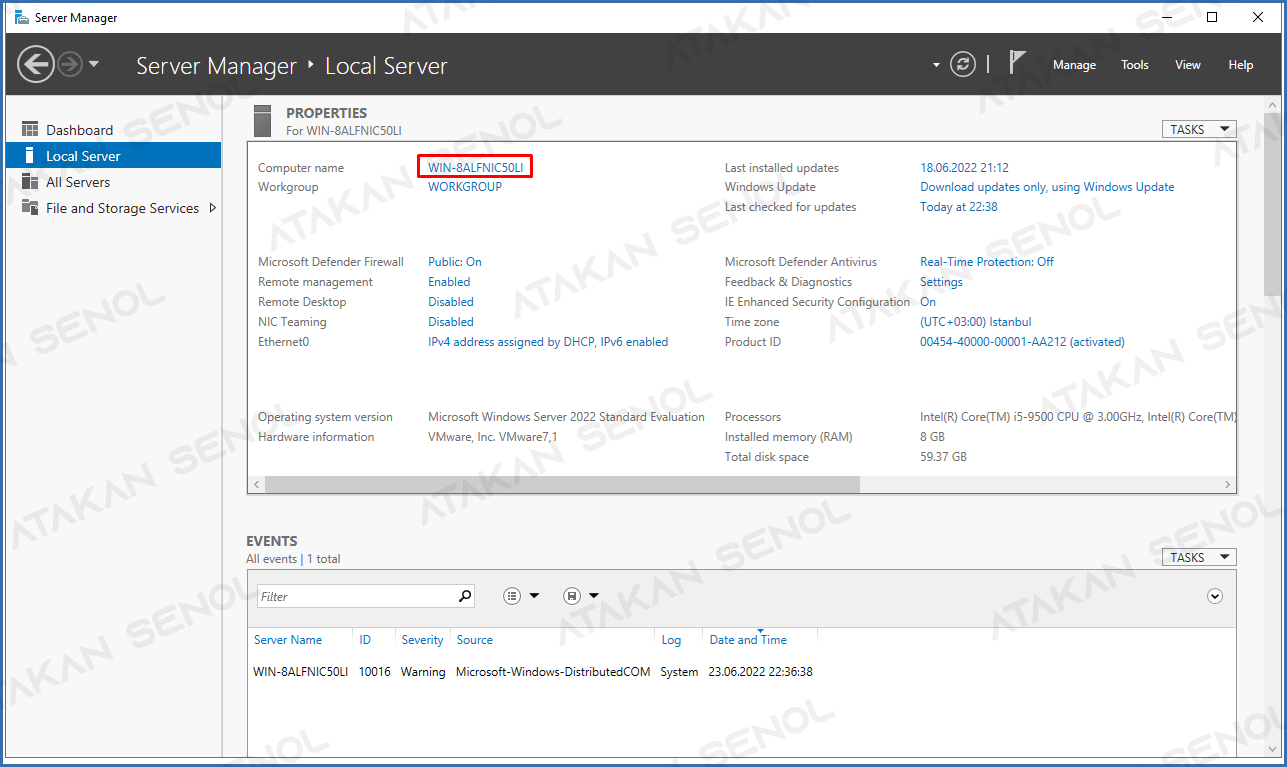Open the navigation history dropdown arrow
The image size is (1287, 767).
click(94, 65)
